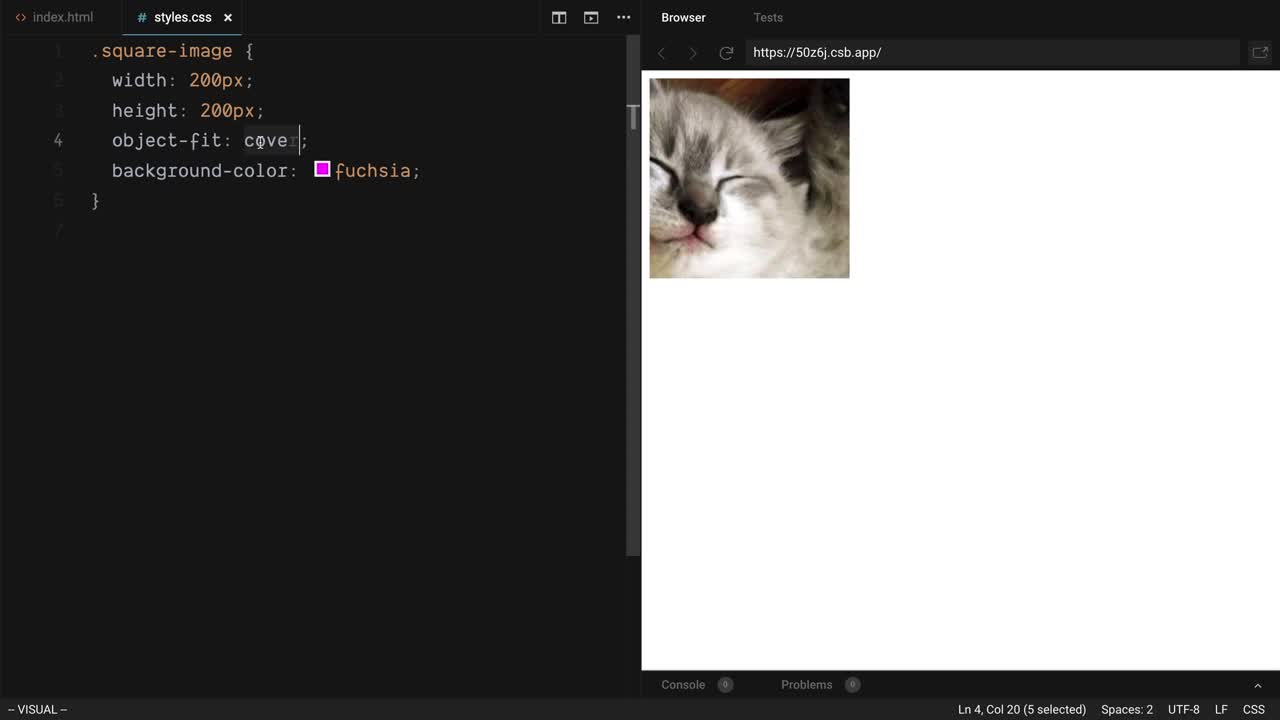Expand the Console panel
This screenshot has width=1280, height=720.
tap(683, 685)
